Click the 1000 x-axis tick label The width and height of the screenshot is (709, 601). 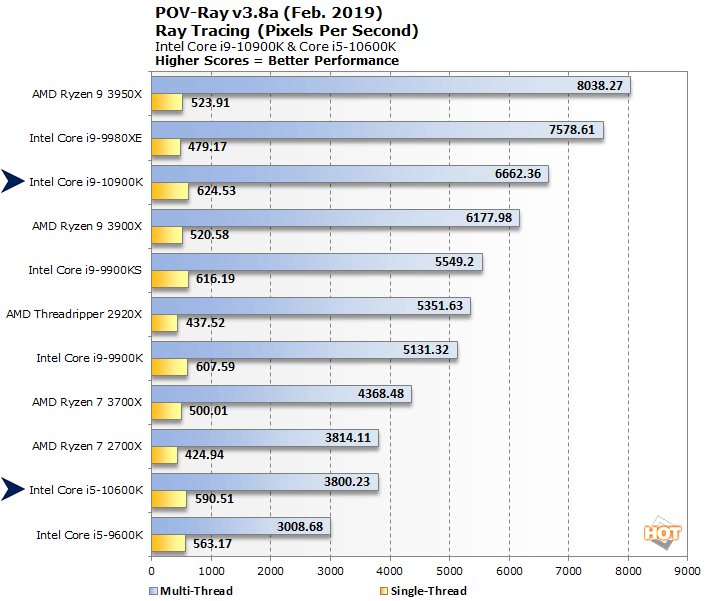[211, 571]
